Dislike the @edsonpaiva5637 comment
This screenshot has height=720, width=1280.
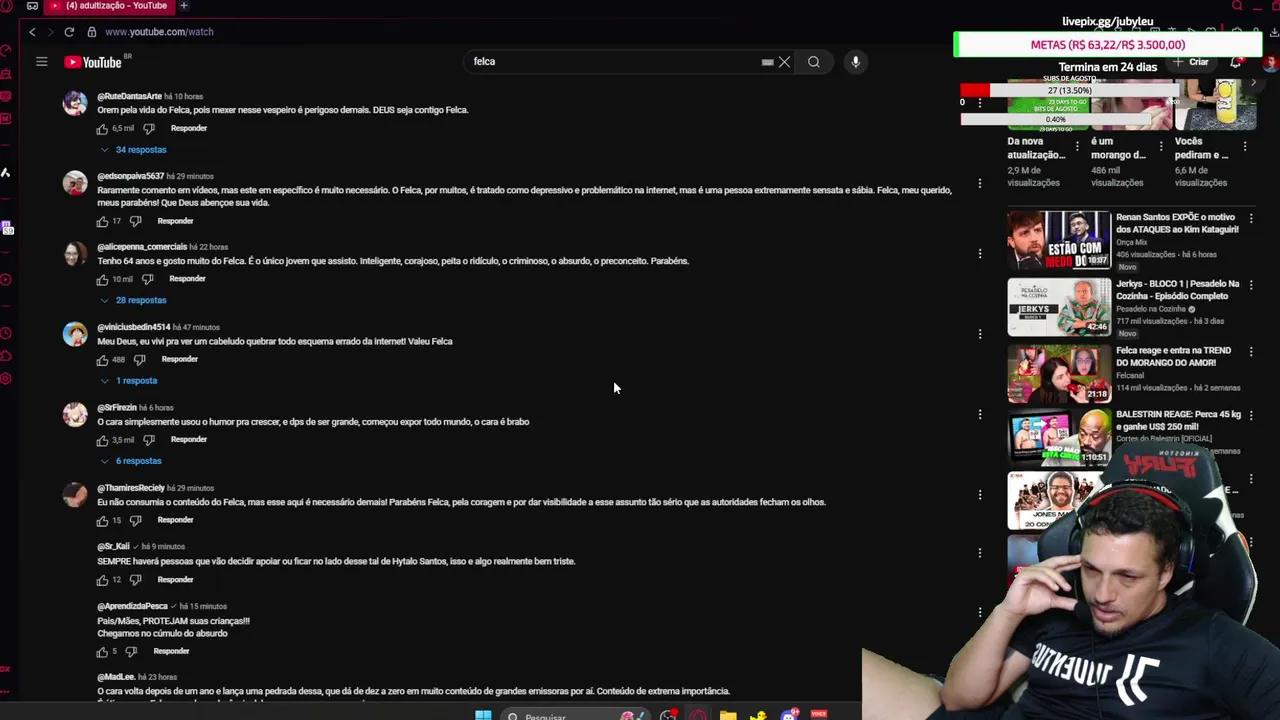135,221
